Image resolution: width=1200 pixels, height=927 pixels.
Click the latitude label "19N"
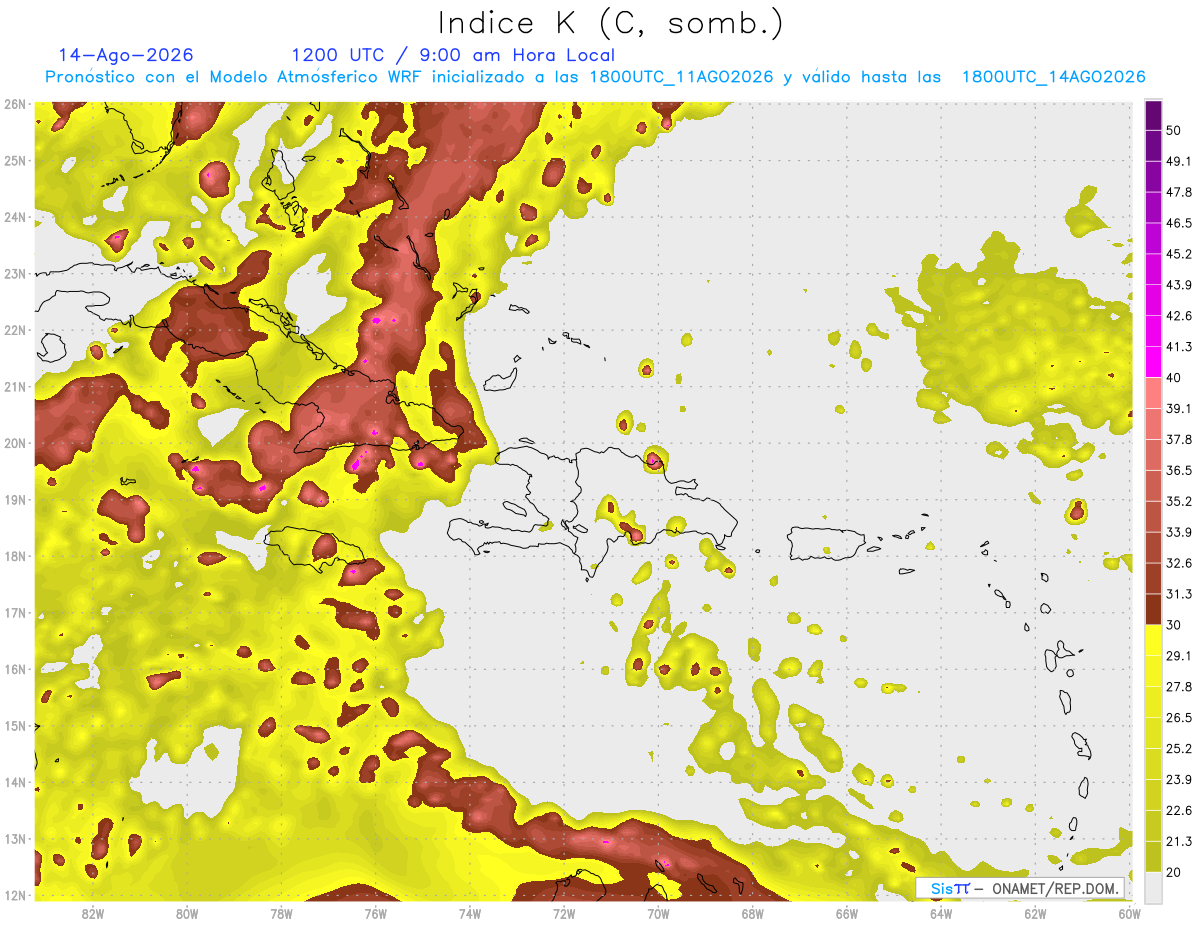coord(14,500)
